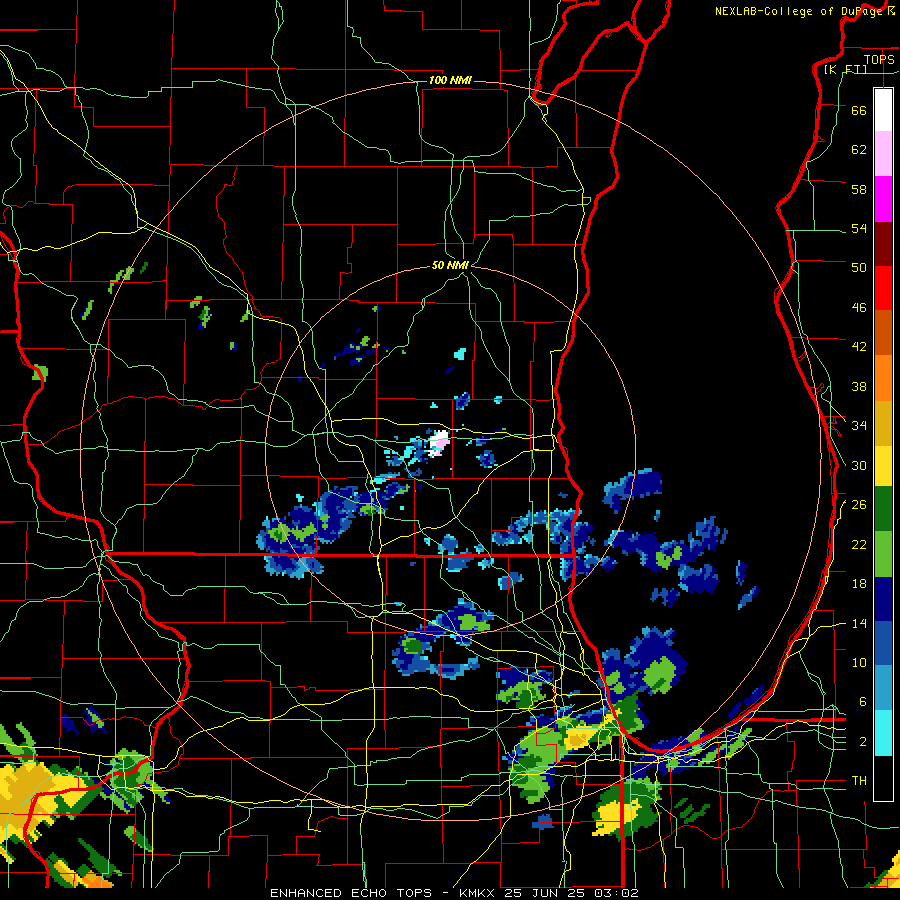
Task: Click the legend value "34"
Action: pyautogui.click(x=859, y=425)
